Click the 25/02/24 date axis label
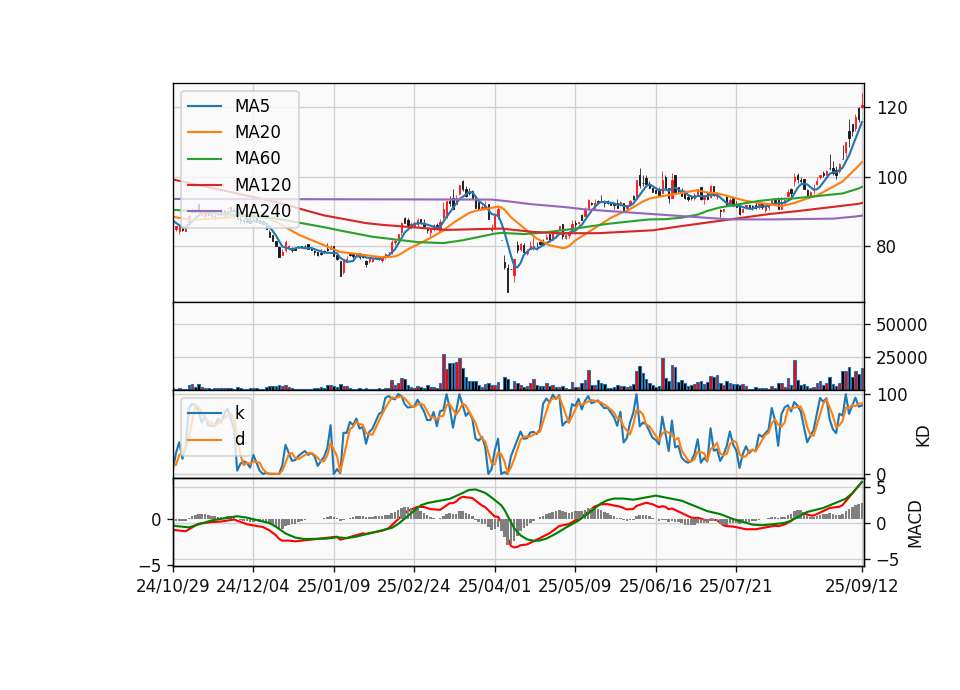The image size is (960, 690). pos(414,586)
